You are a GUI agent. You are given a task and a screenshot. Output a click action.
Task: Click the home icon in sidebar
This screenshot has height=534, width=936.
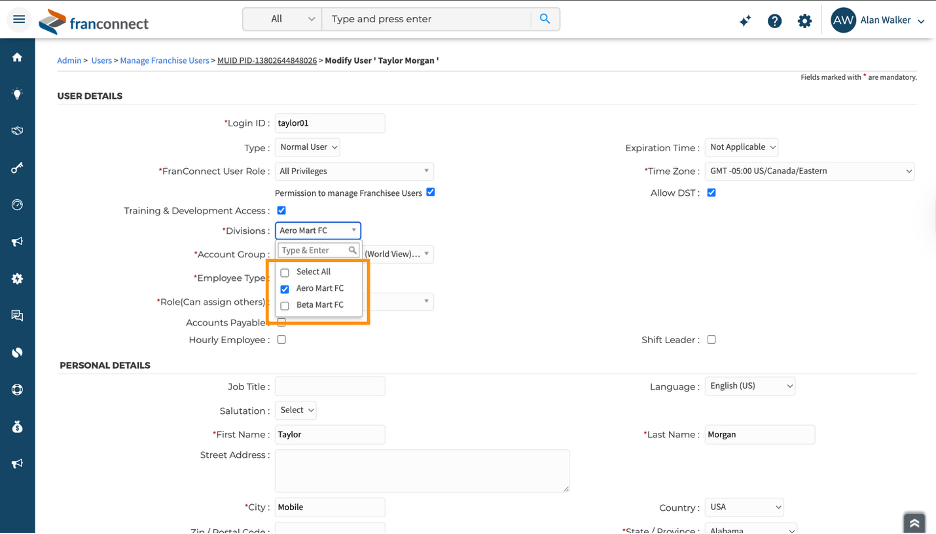point(17,57)
